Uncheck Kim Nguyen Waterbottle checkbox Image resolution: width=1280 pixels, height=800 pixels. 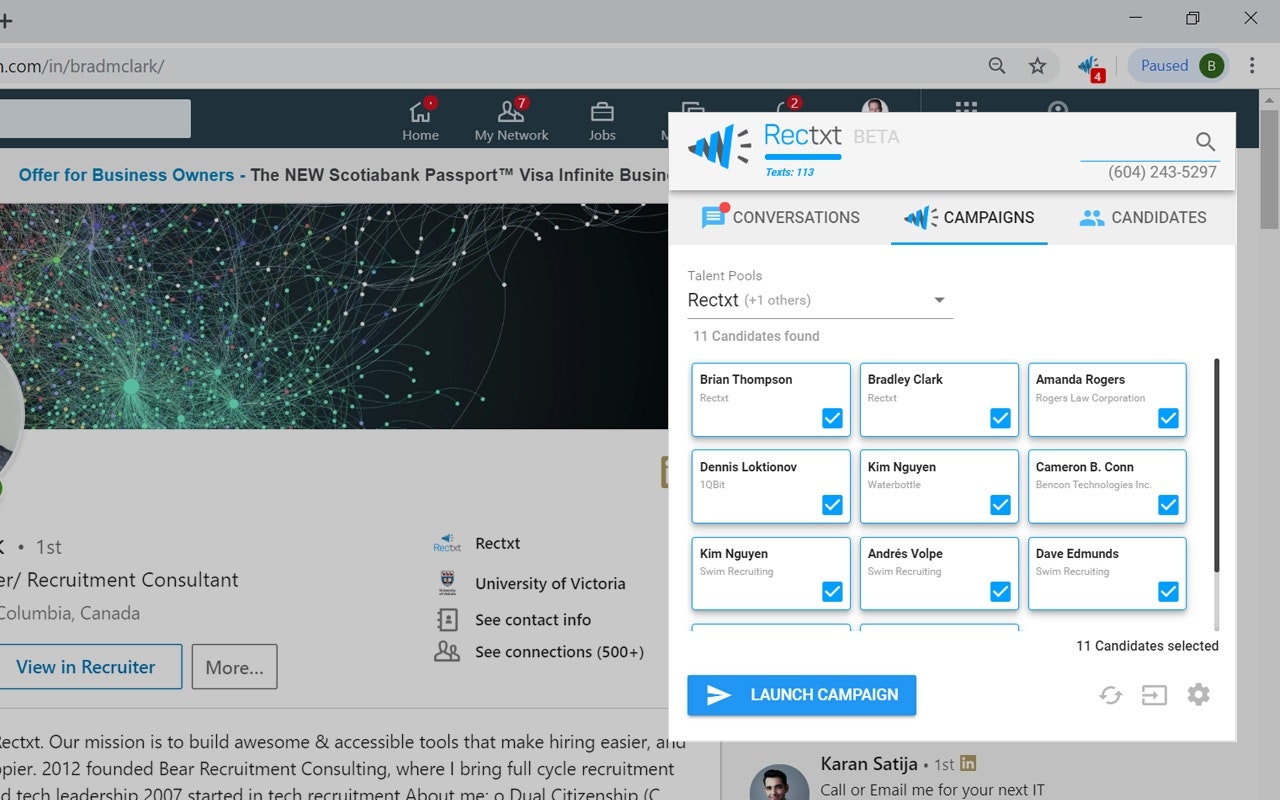tap(1000, 505)
